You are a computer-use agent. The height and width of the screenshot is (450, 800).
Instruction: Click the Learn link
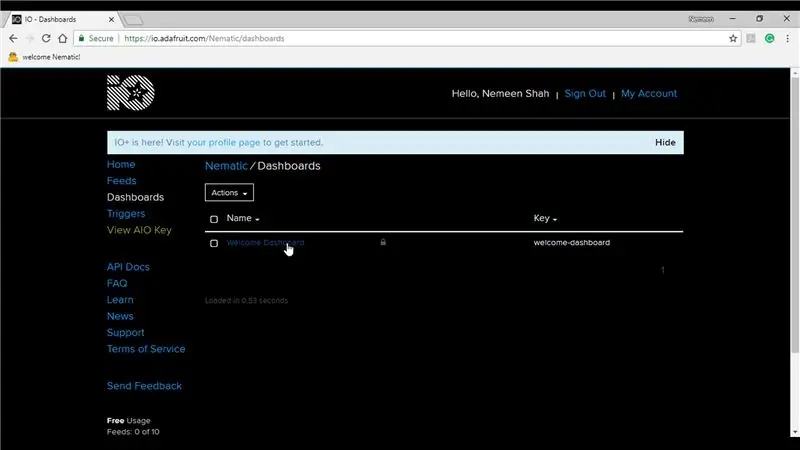tap(120, 299)
